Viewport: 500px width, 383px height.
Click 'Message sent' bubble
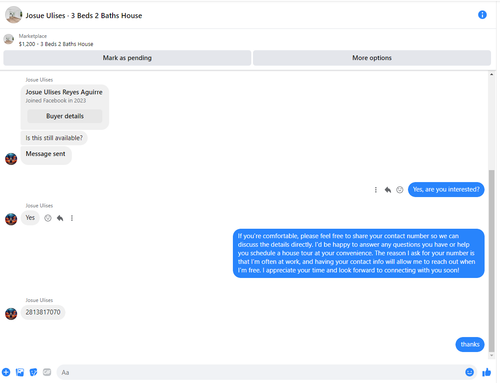(46, 155)
